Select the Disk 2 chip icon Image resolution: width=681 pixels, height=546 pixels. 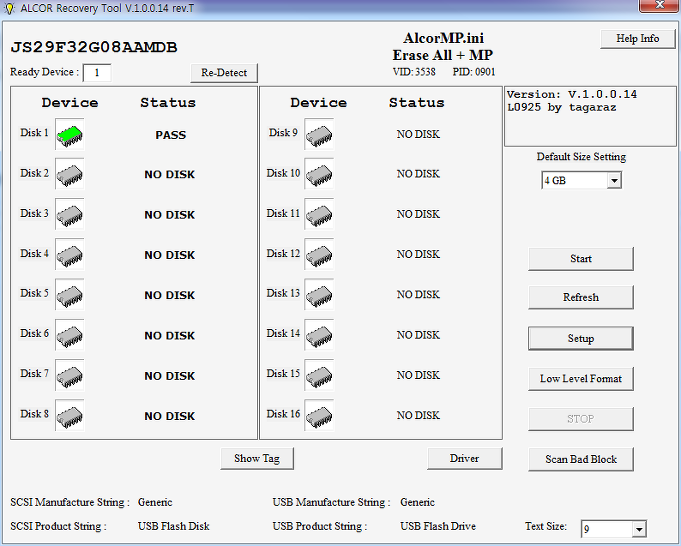pyautogui.click(x=69, y=175)
